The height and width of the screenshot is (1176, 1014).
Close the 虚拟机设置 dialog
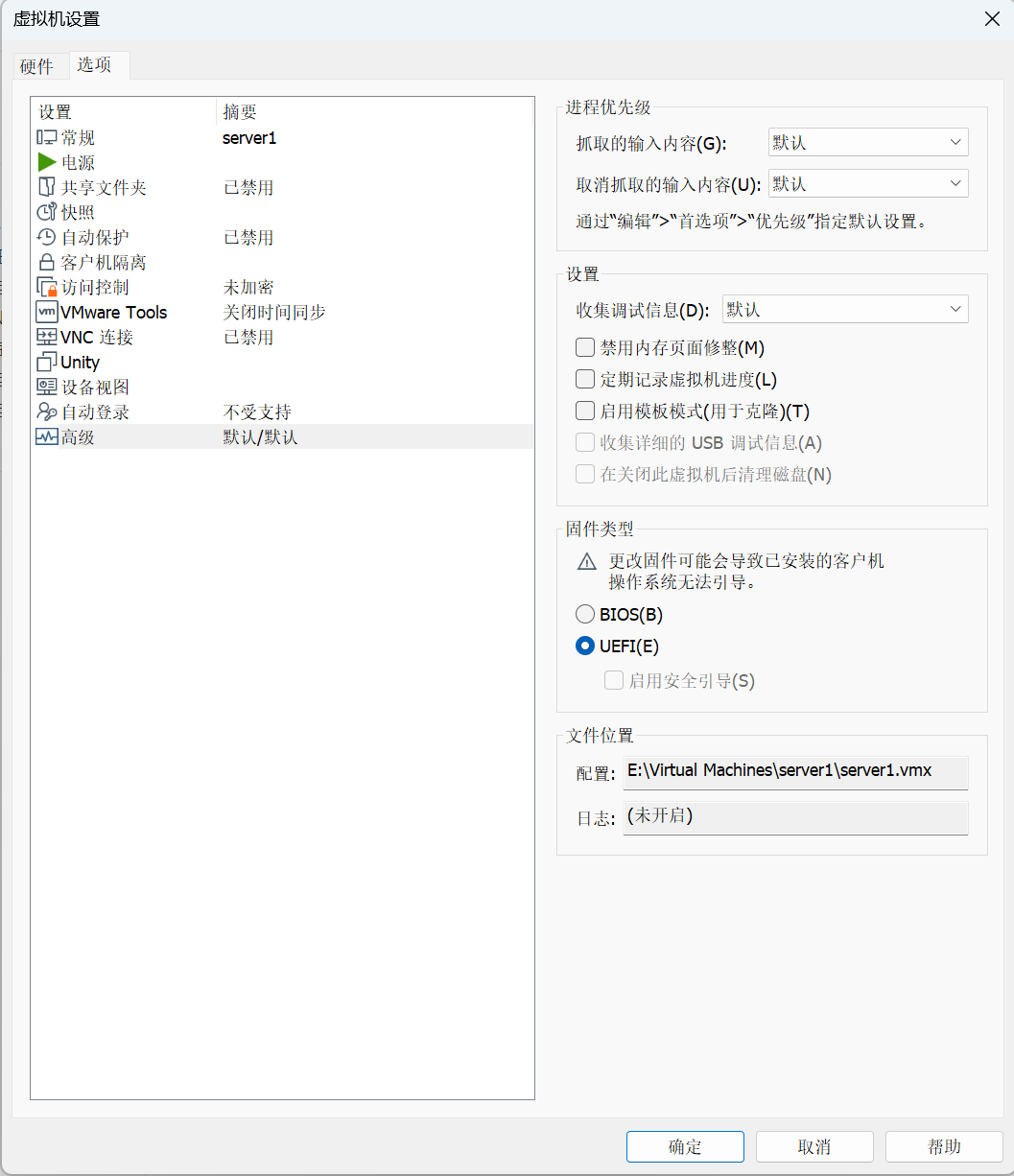click(x=993, y=18)
